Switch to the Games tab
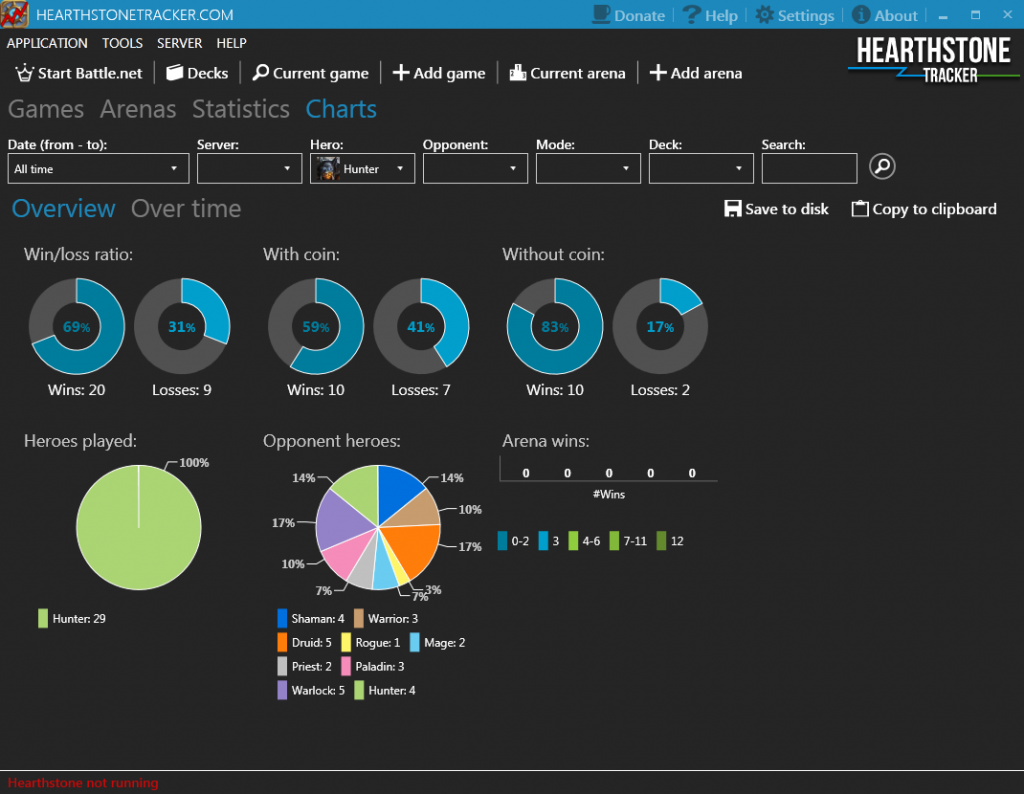Screen dimensions: 1024x794 pyautogui.click(x=46, y=109)
